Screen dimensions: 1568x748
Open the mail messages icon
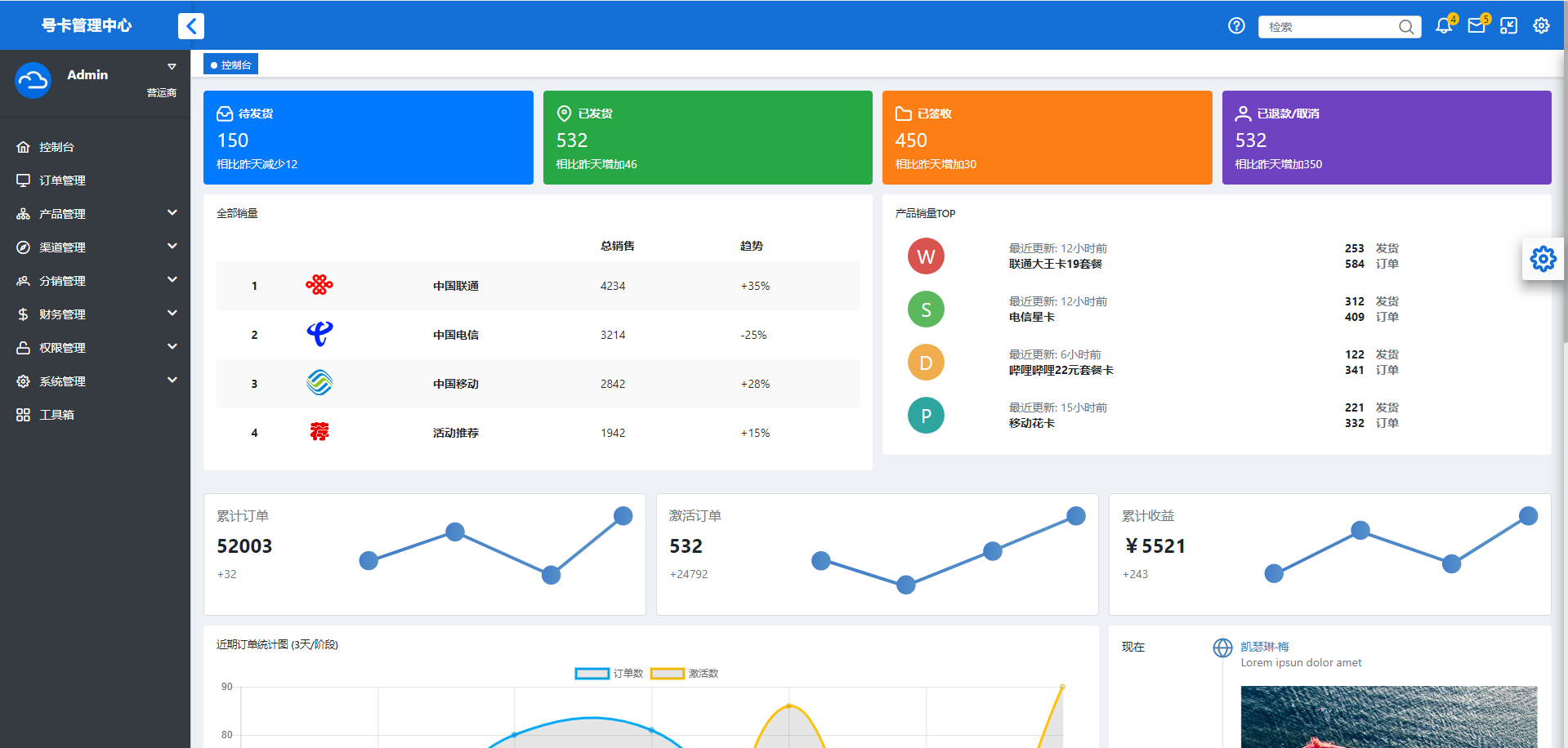click(1476, 26)
